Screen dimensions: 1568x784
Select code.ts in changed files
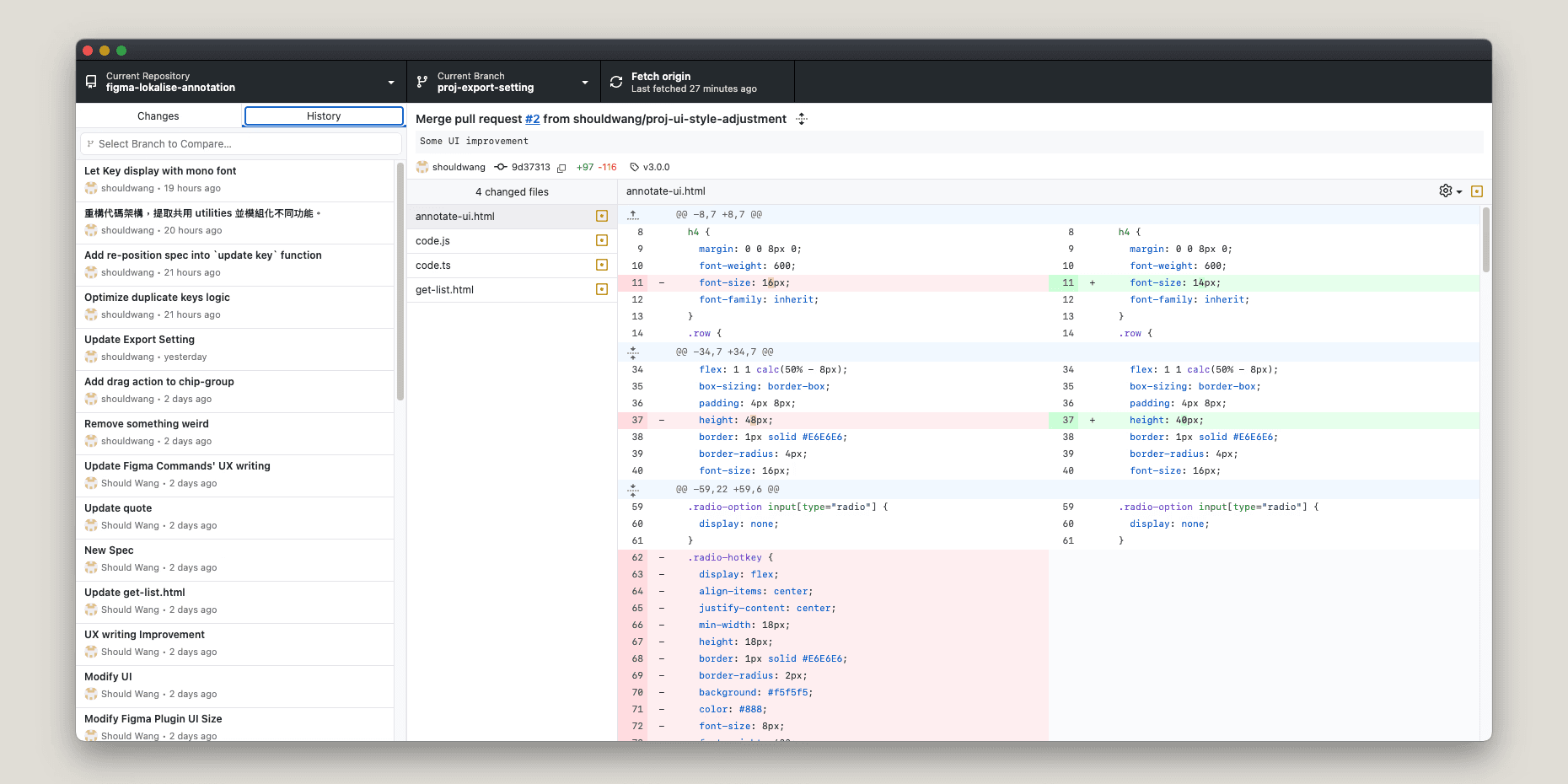click(x=512, y=266)
